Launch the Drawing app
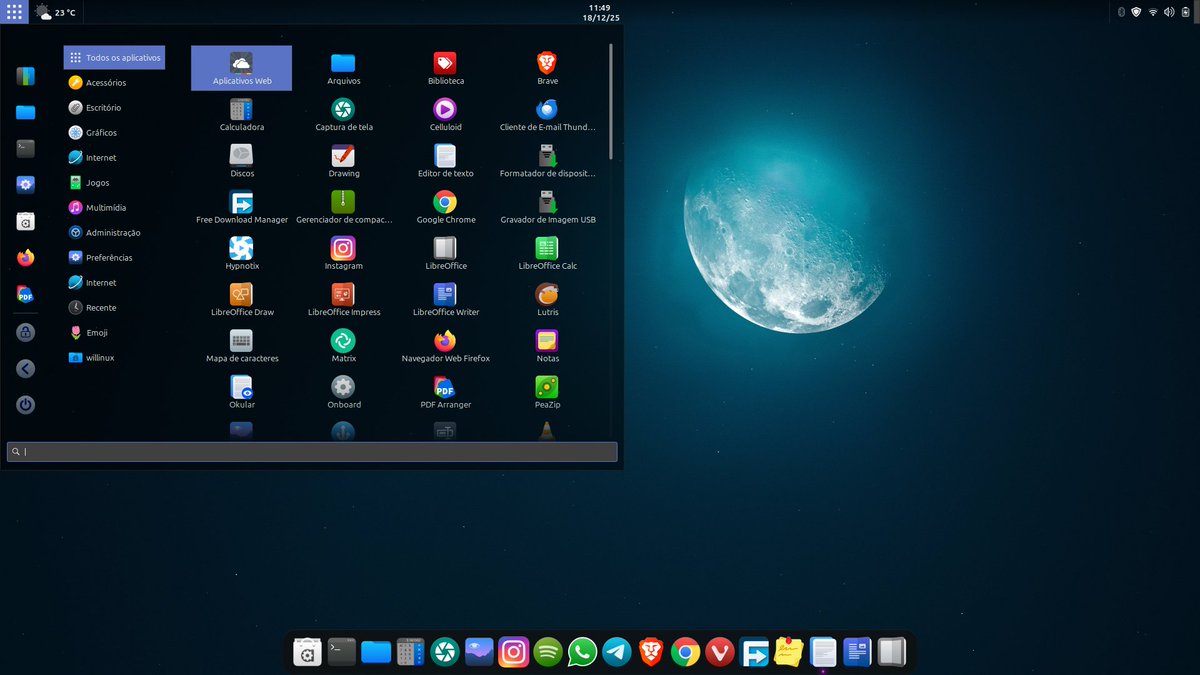This screenshot has width=1200, height=675. click(343, 160)
